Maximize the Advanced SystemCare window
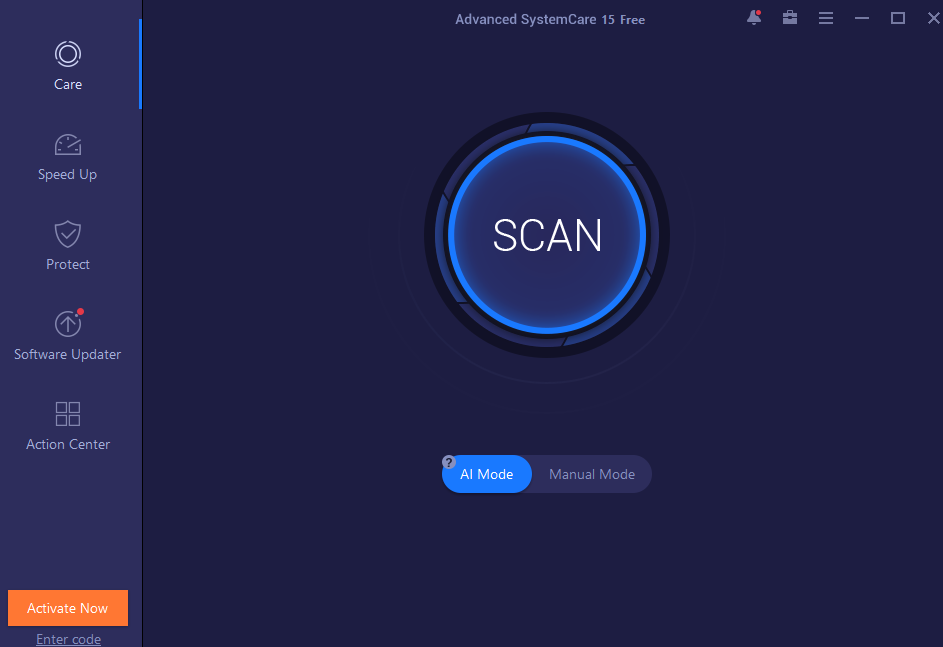Image resolution: width=943 pixels, height=647 pixels. coord(898,18)
